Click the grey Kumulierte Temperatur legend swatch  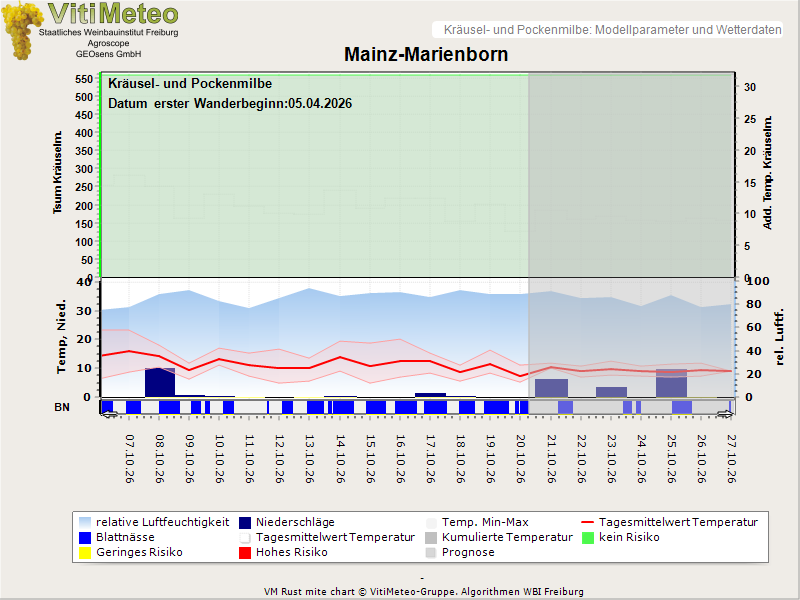pos(431,537)
